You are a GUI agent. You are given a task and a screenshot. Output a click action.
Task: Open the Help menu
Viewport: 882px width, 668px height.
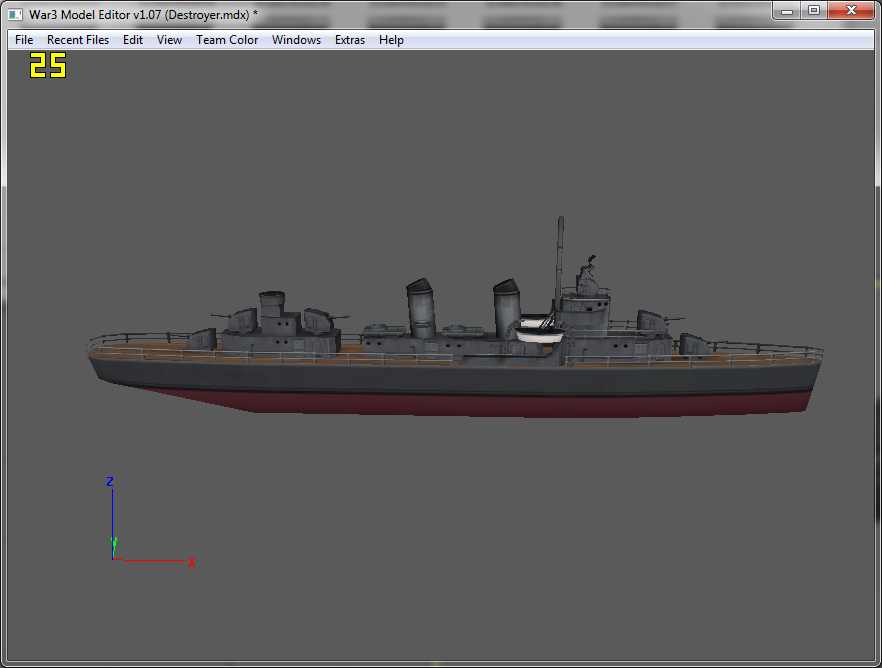(391, 40)
